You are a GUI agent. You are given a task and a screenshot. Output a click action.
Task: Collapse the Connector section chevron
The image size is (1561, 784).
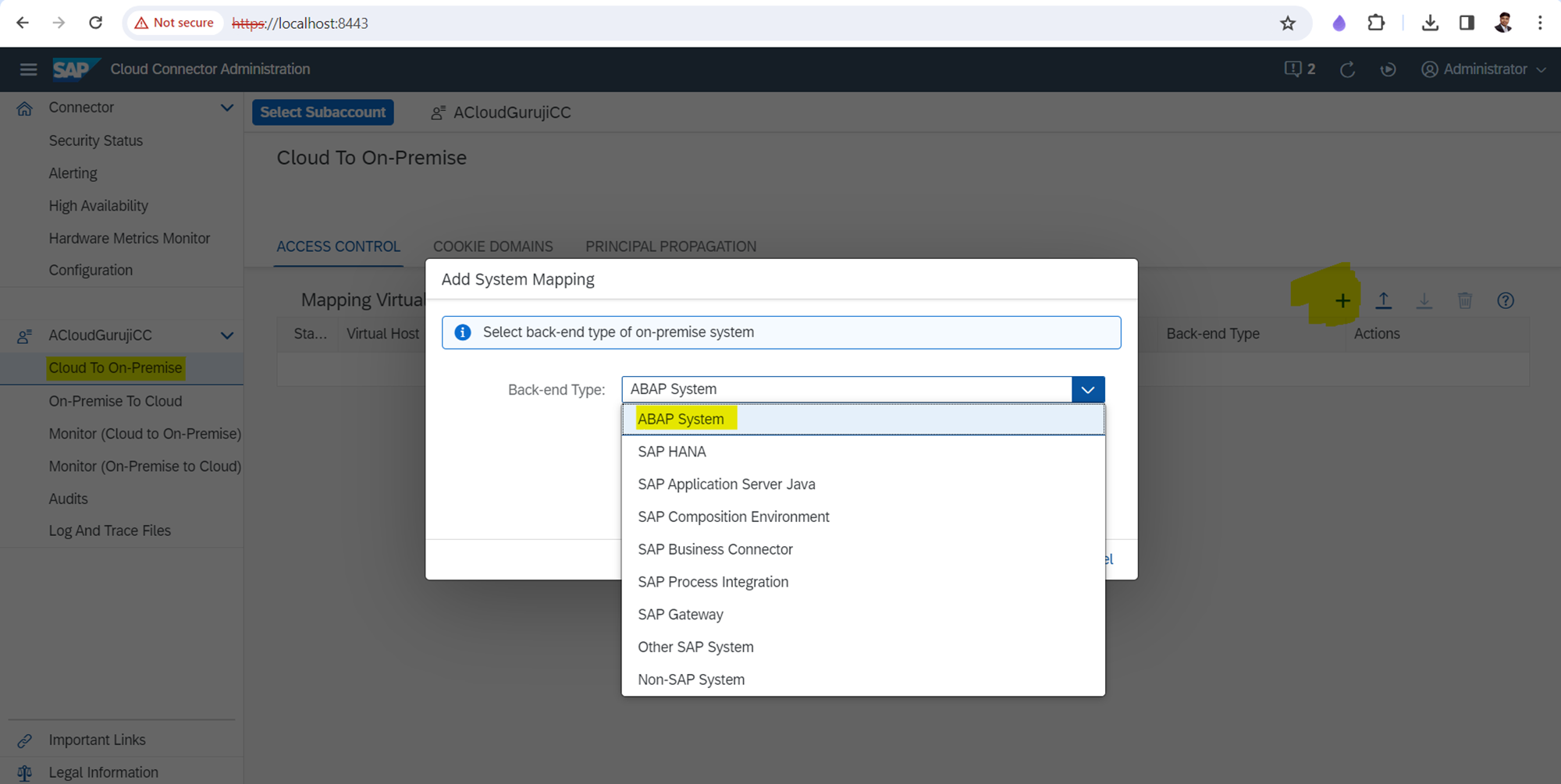tap(226, 108)
